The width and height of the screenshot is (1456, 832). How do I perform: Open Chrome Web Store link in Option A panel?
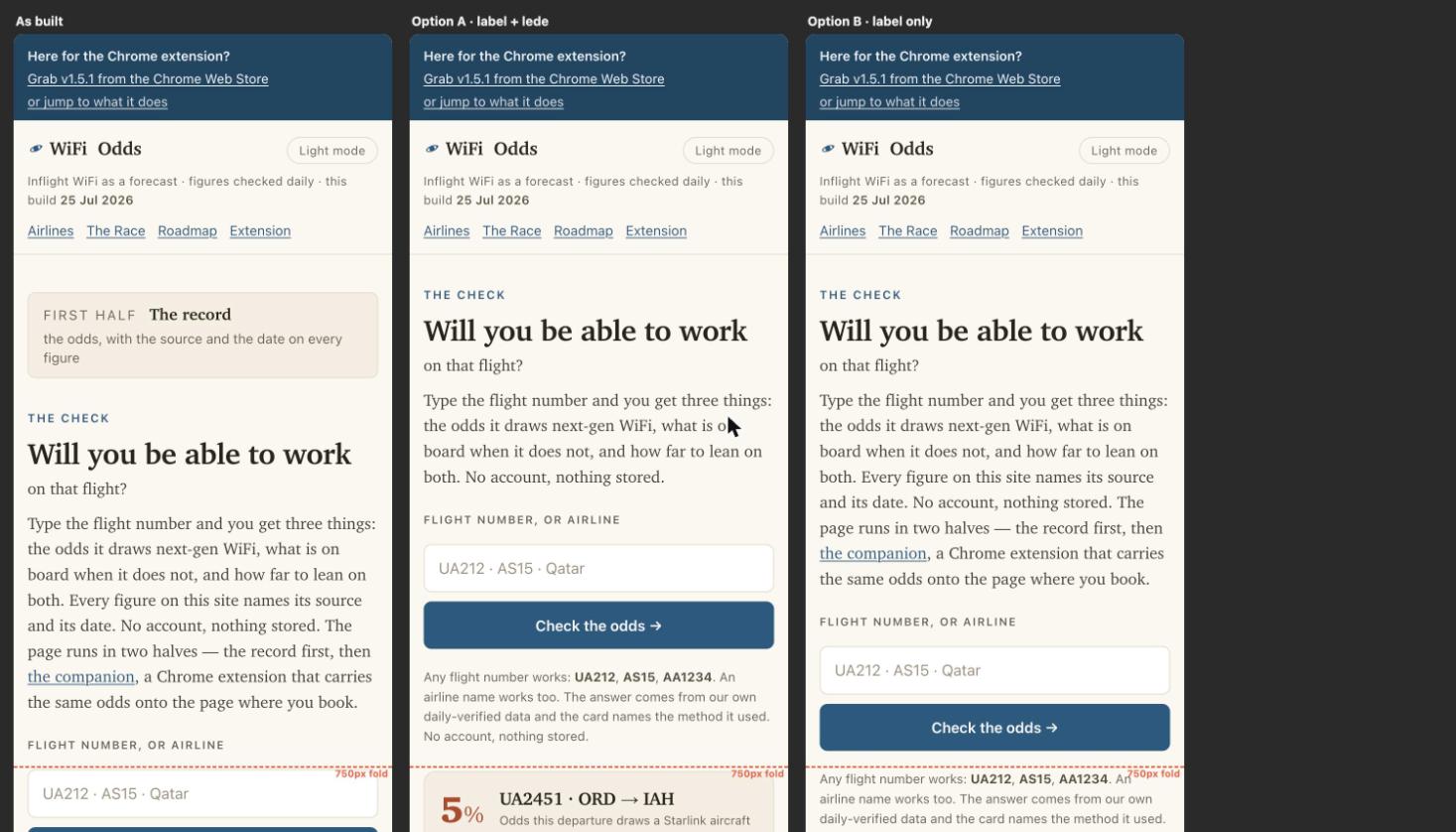(544, 79)
